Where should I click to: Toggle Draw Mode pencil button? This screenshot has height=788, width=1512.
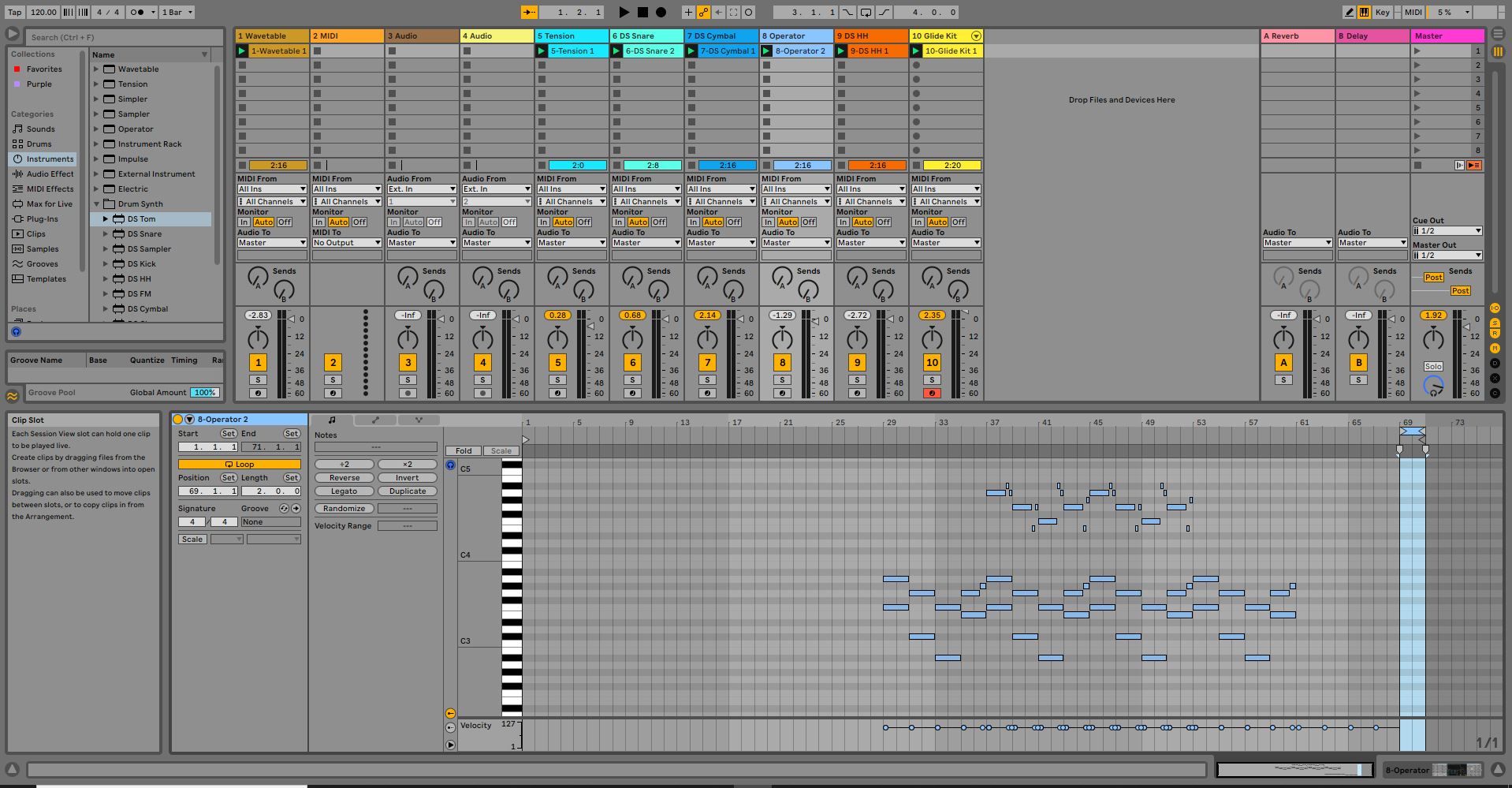(x=1350, y=12)
